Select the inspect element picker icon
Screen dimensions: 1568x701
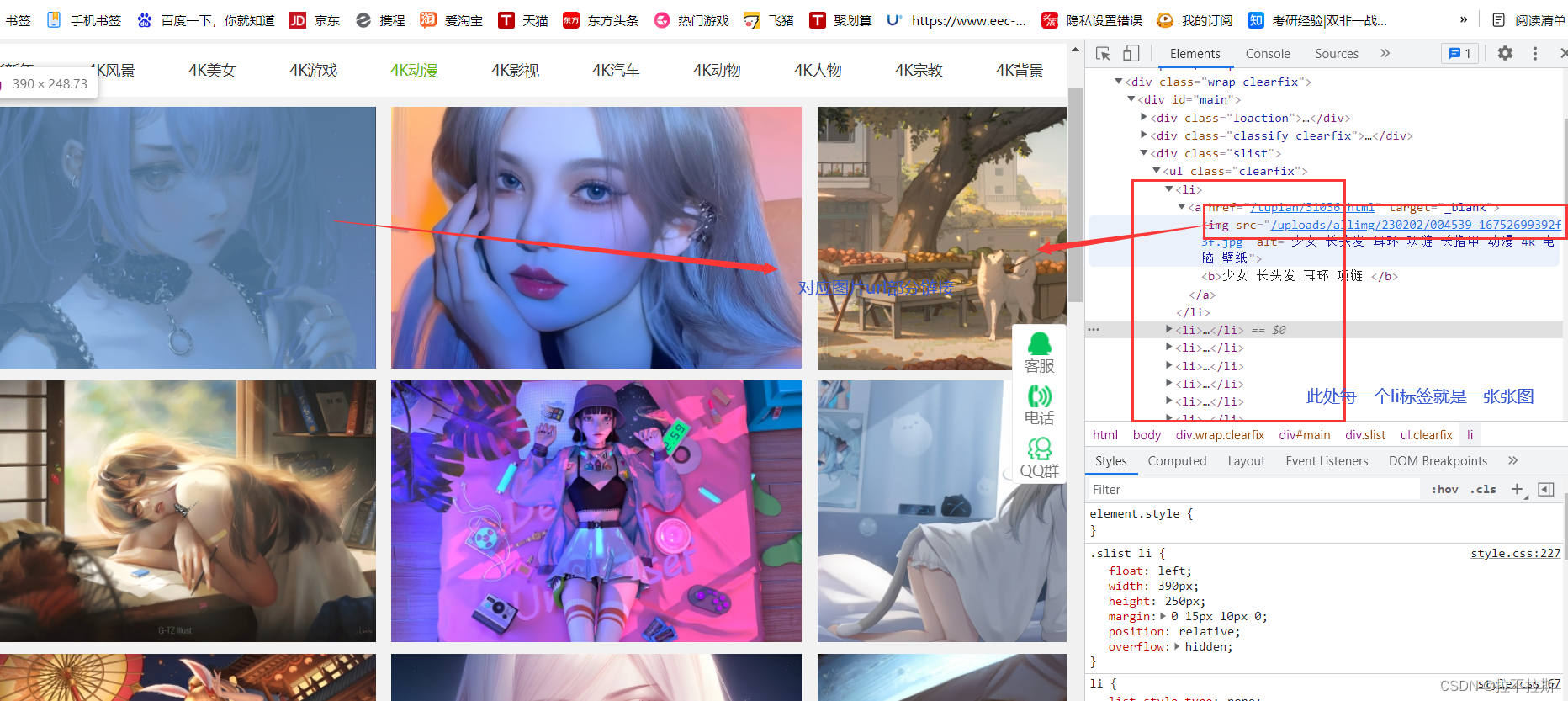point(1103,54)
